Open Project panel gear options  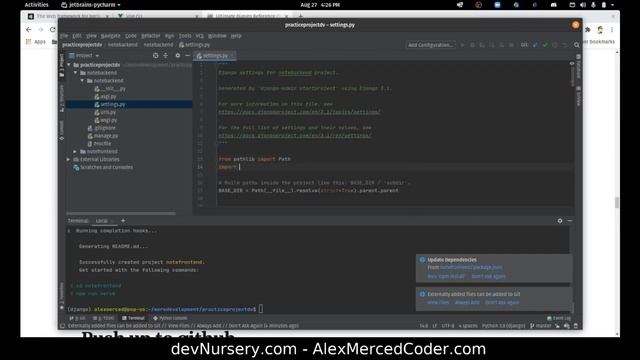click(178, 56)
